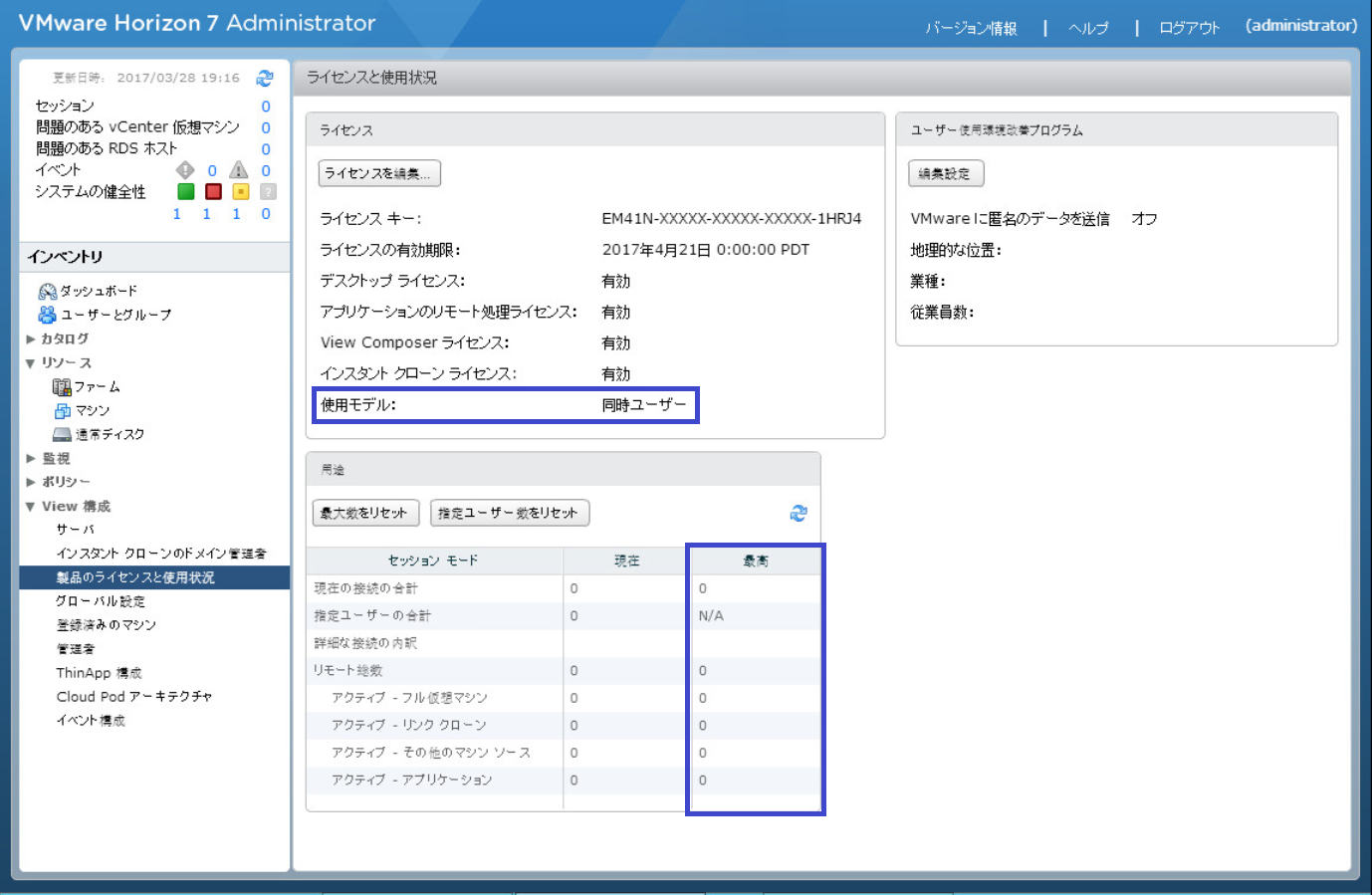Click the 同時ユーザー usage model value

pyautogui.click(x=644, y=405)
